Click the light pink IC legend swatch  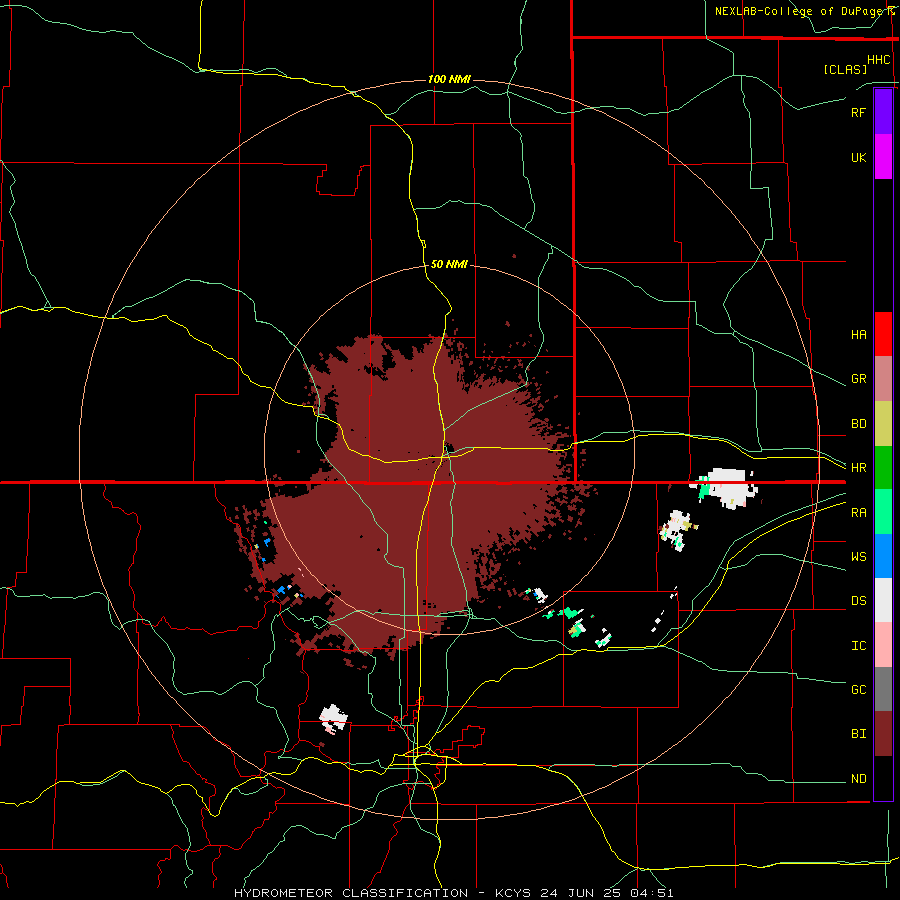coord(883,645)
